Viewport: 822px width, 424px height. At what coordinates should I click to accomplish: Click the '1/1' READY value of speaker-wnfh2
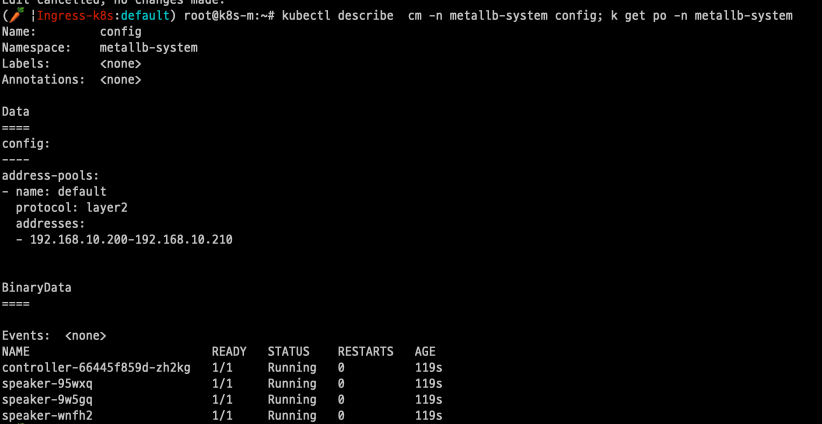pos(222,416)
